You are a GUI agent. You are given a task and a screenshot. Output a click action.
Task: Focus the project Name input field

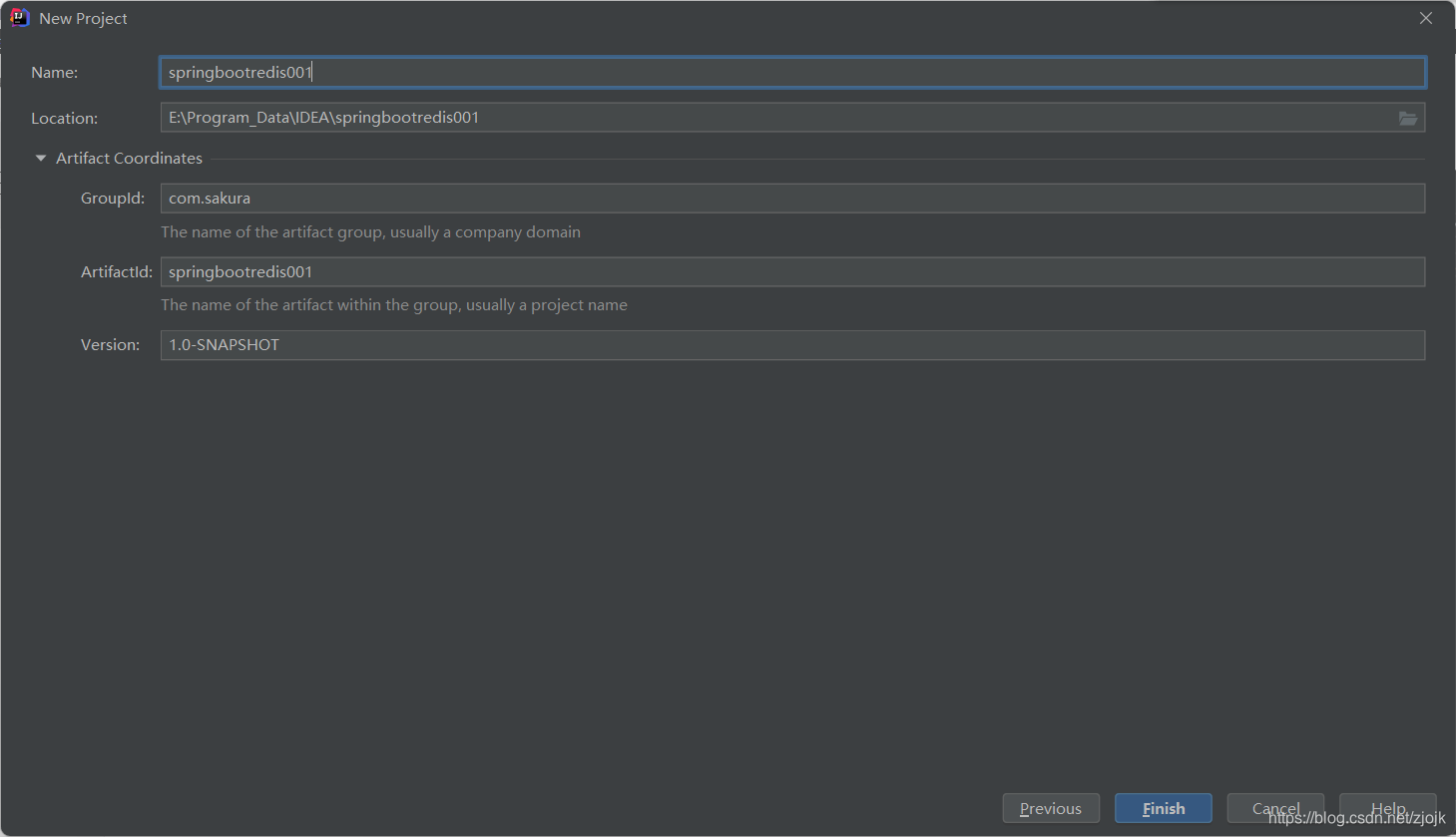click(792, 72)
